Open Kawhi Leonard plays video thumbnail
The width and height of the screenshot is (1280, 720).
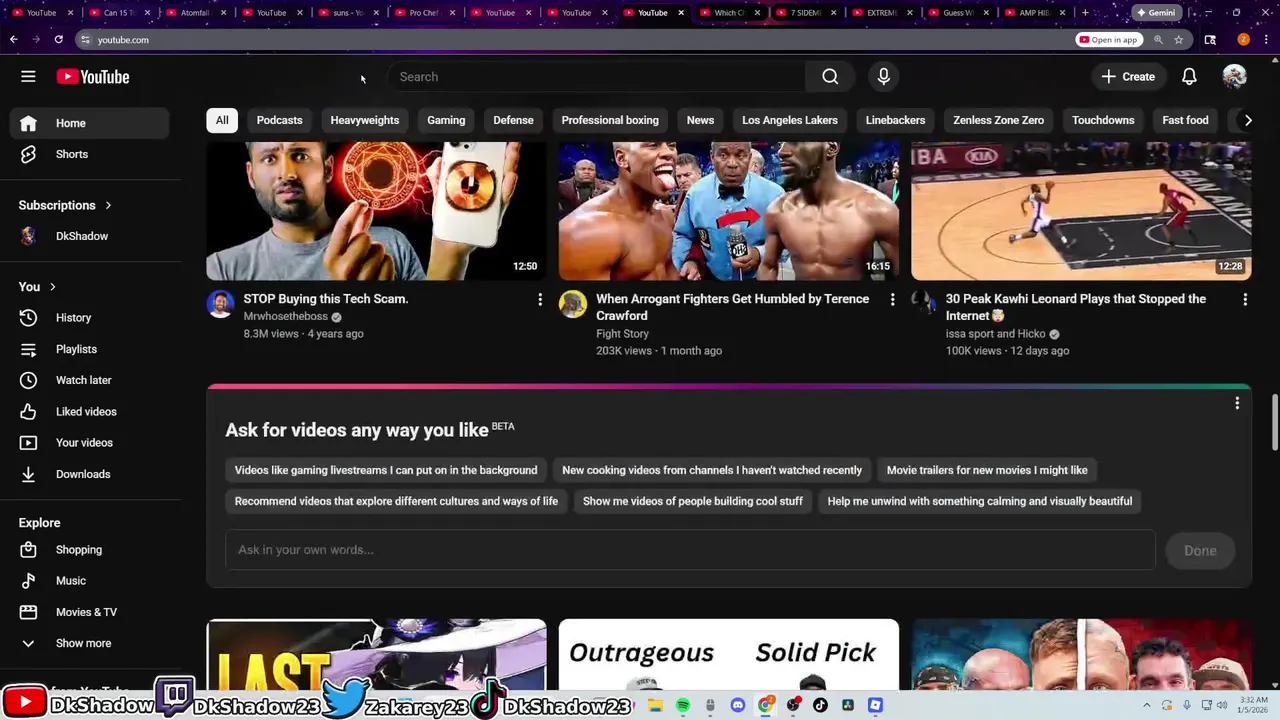1081,211
